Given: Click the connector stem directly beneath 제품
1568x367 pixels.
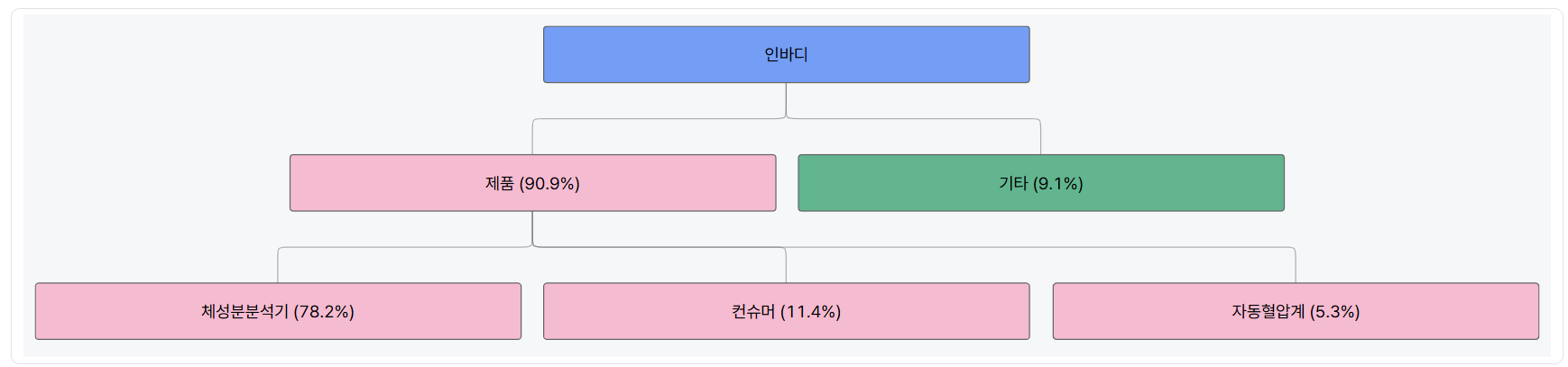Looking at the screenshot, I should pos(532,227).
